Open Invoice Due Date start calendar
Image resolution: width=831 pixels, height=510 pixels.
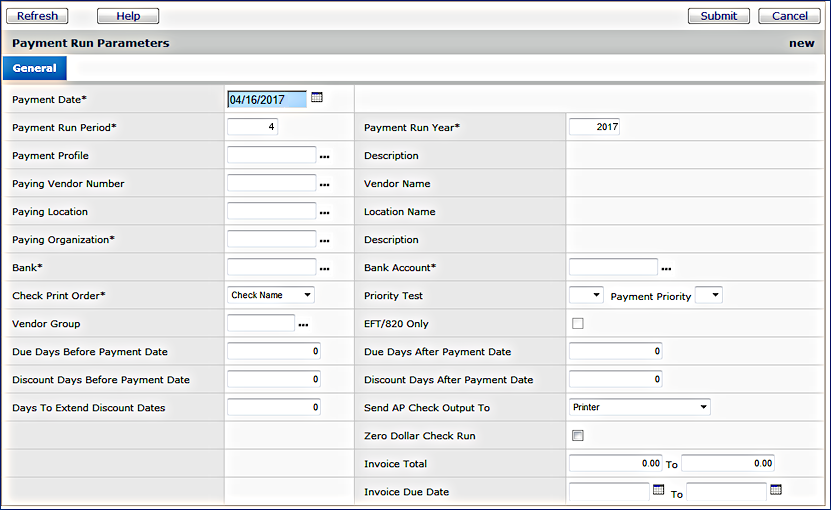tap(658, 490)
